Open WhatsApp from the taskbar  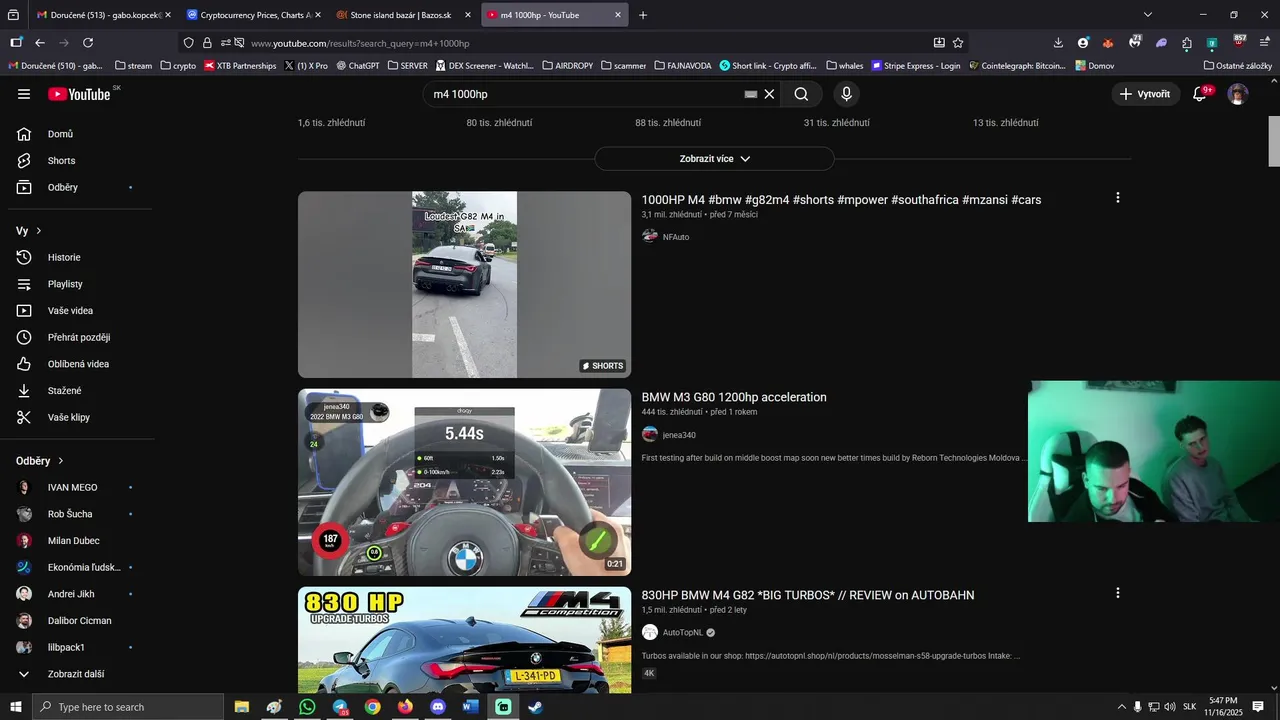click(x=307, y=707)
